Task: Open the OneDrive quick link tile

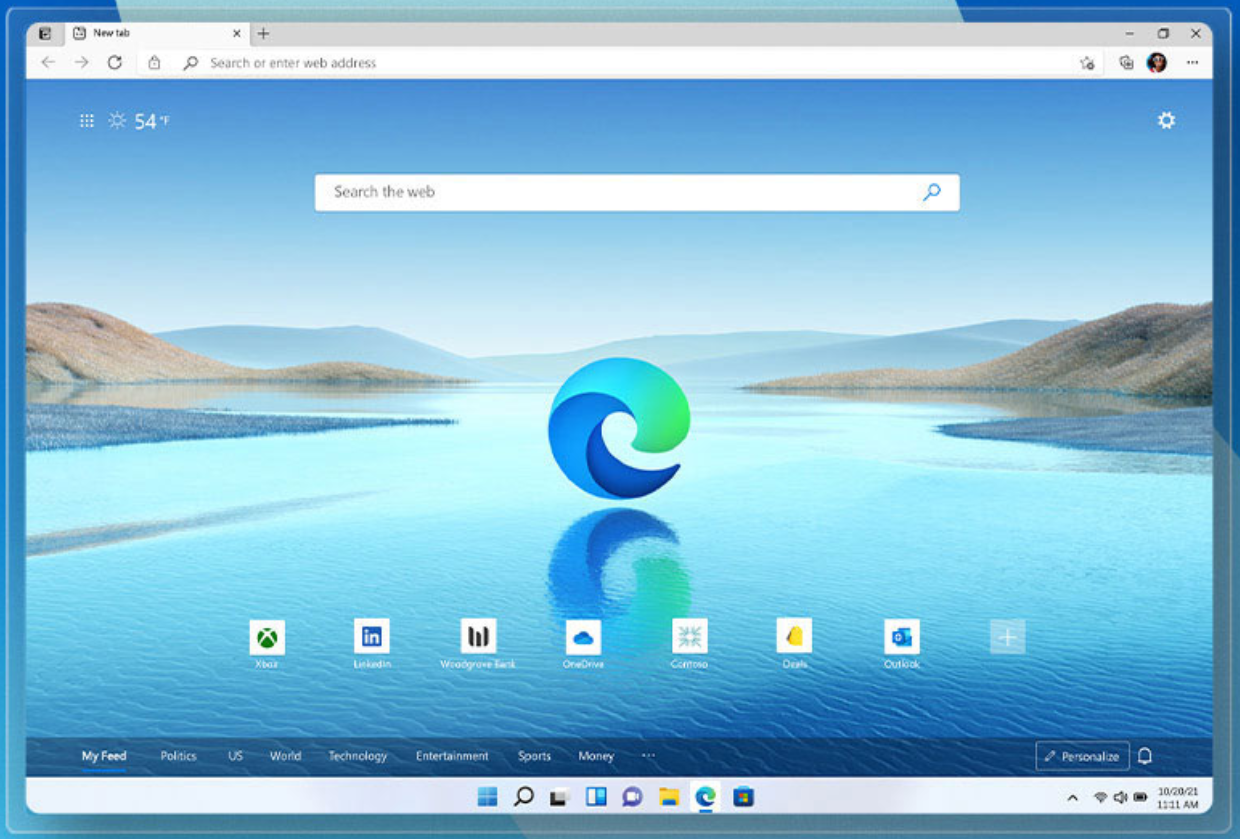Action: (583, 637)
